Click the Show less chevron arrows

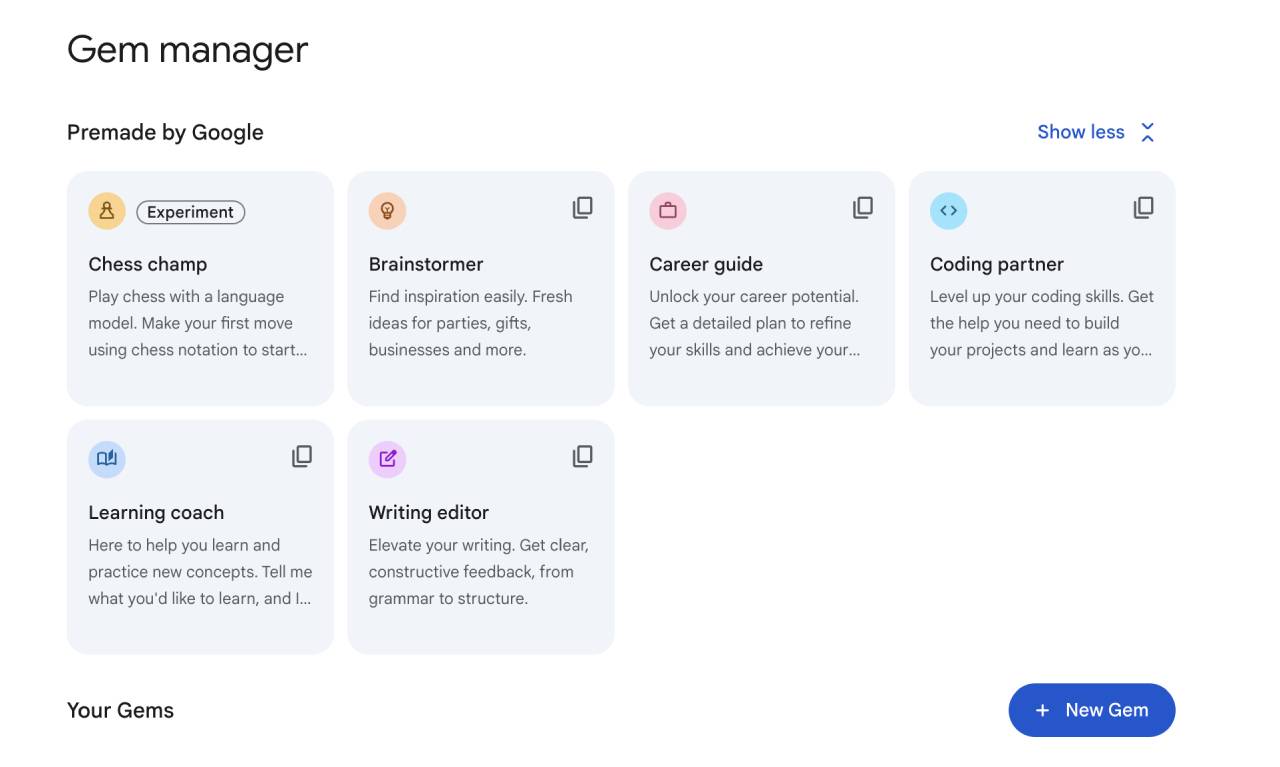coord(1148,132)
